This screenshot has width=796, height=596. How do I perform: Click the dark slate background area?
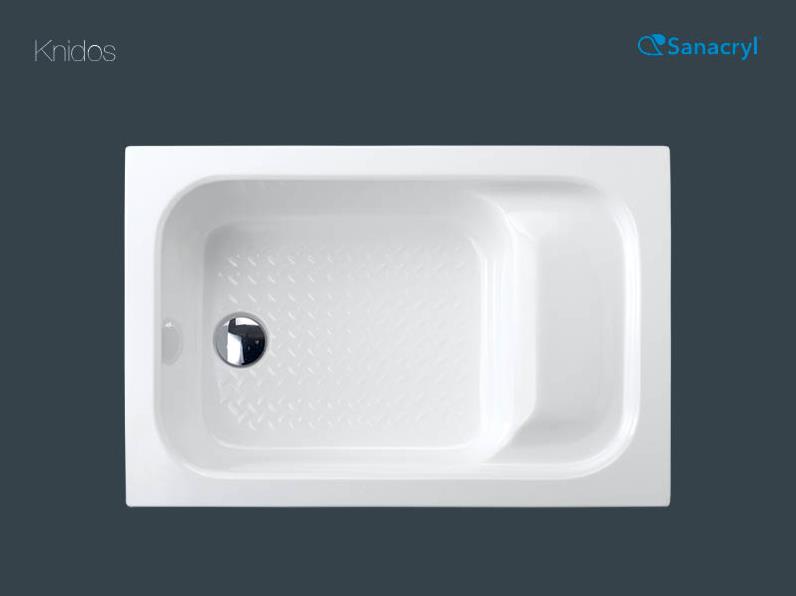click(397, 553)
